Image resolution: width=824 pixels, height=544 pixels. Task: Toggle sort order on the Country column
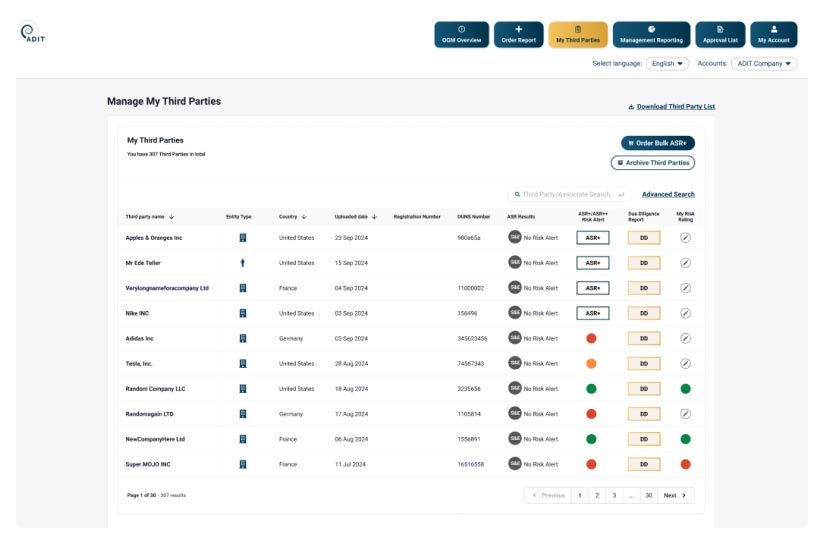point(304,216)
